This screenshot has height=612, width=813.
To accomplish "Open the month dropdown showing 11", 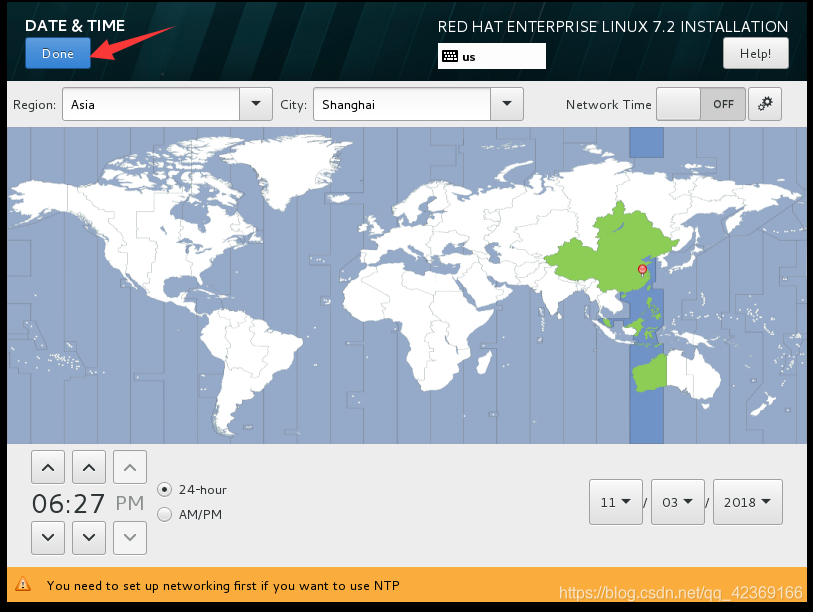I will pyautogui.click(x=615, y=502).
